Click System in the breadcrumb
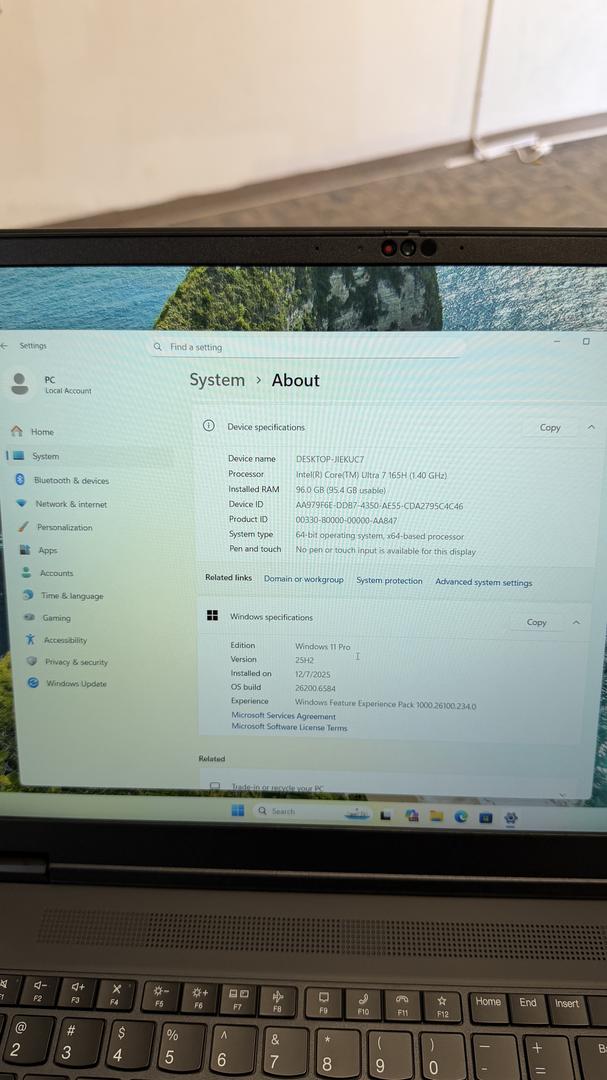607x1080 pixels. [217, 380]
